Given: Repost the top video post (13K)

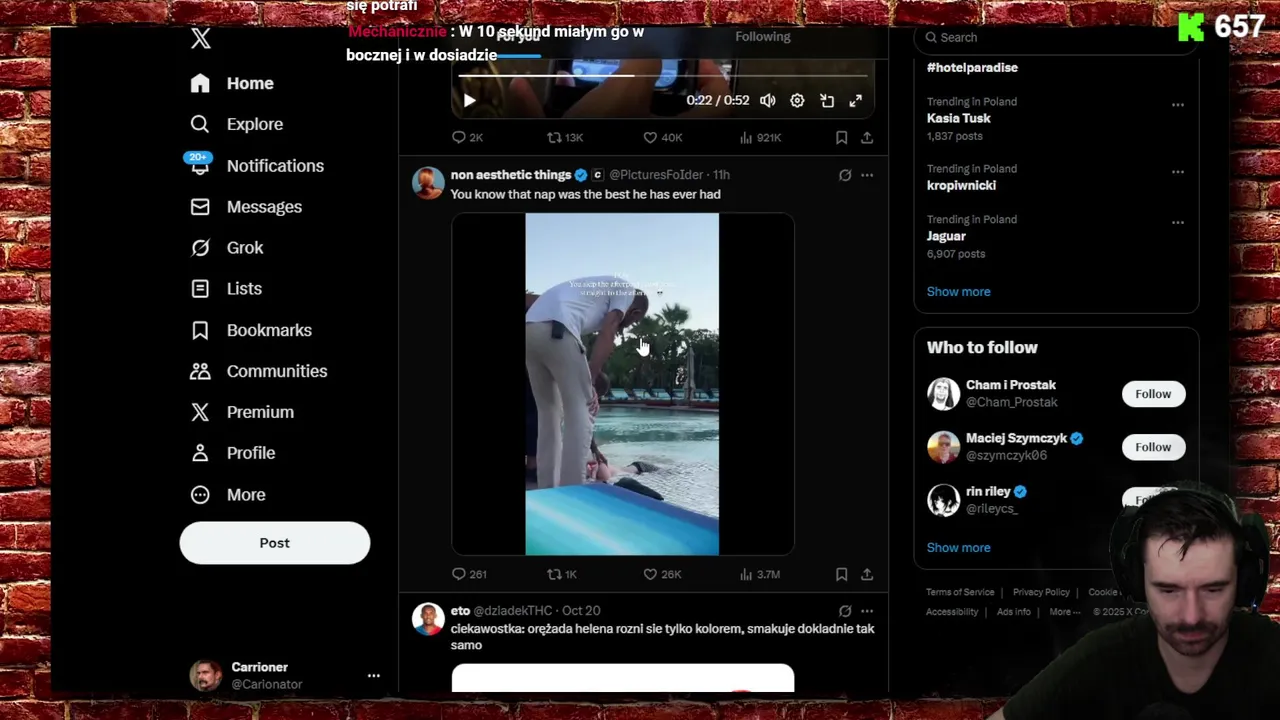Looking at the screenshot, I should 565,137.
